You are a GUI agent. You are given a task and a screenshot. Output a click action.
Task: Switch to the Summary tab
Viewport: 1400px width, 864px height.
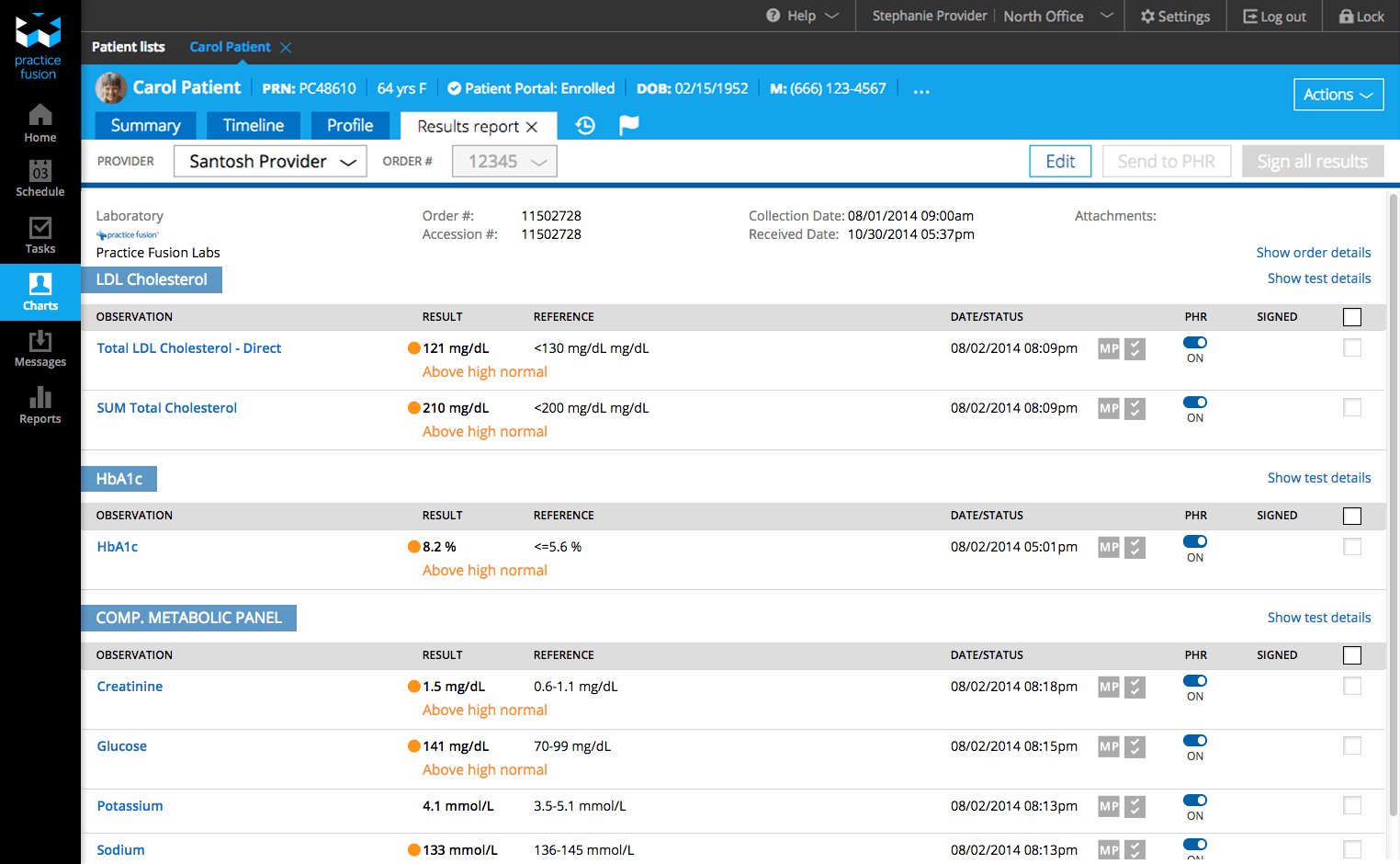point(145,126)
